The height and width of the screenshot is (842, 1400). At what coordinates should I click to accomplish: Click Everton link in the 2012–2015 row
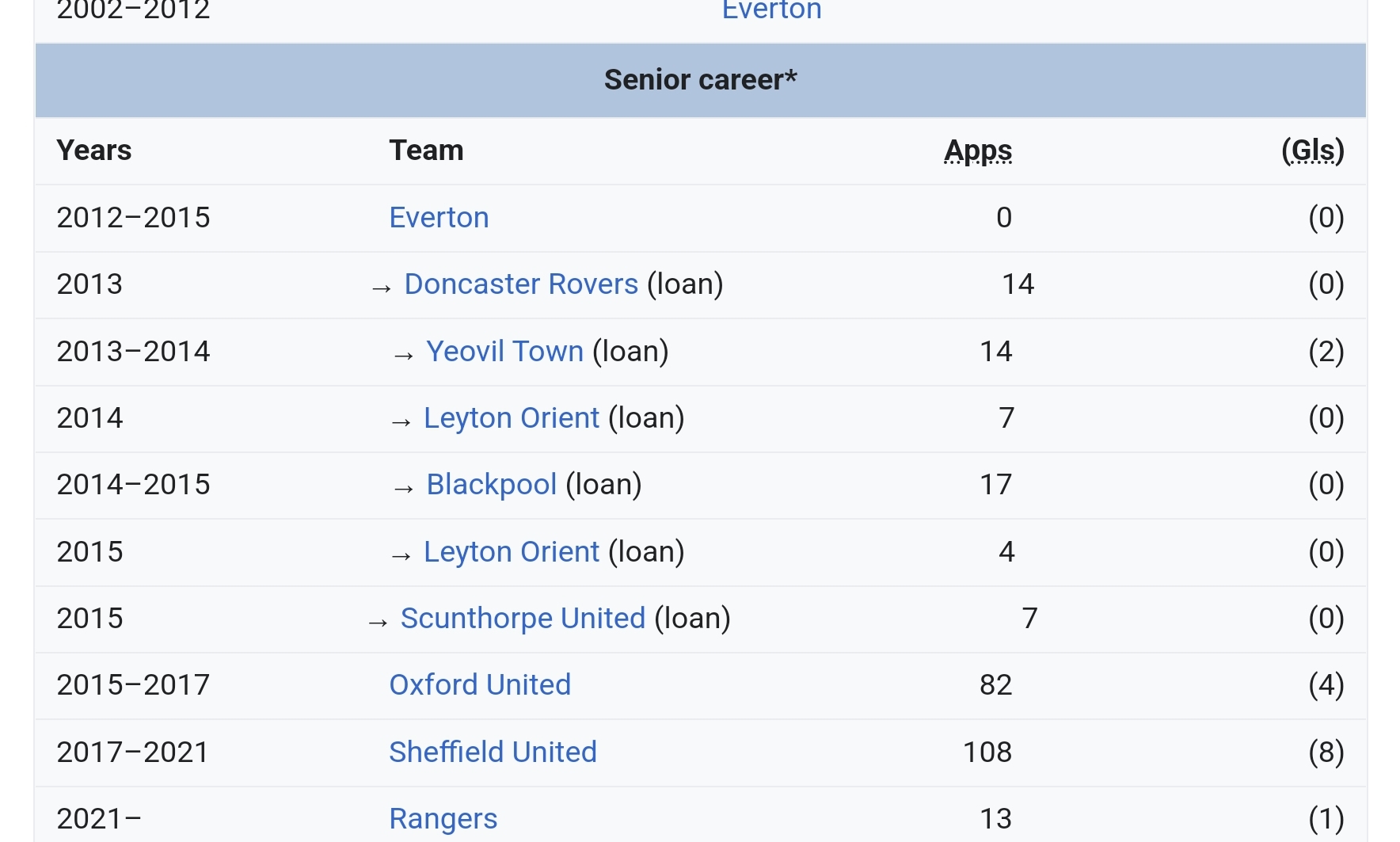point(439,218)
